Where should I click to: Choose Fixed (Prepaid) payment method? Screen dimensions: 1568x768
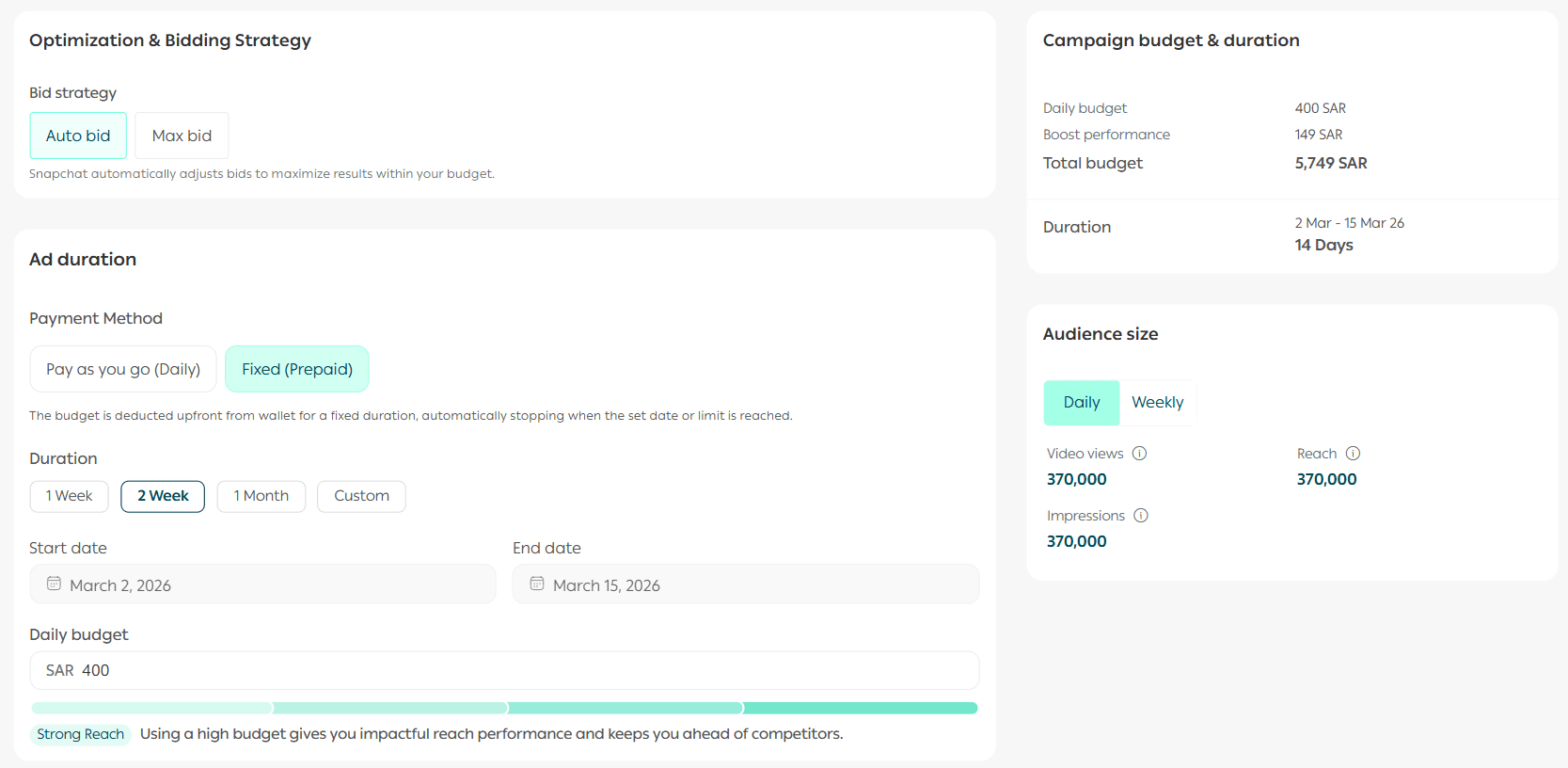[297, 369]
